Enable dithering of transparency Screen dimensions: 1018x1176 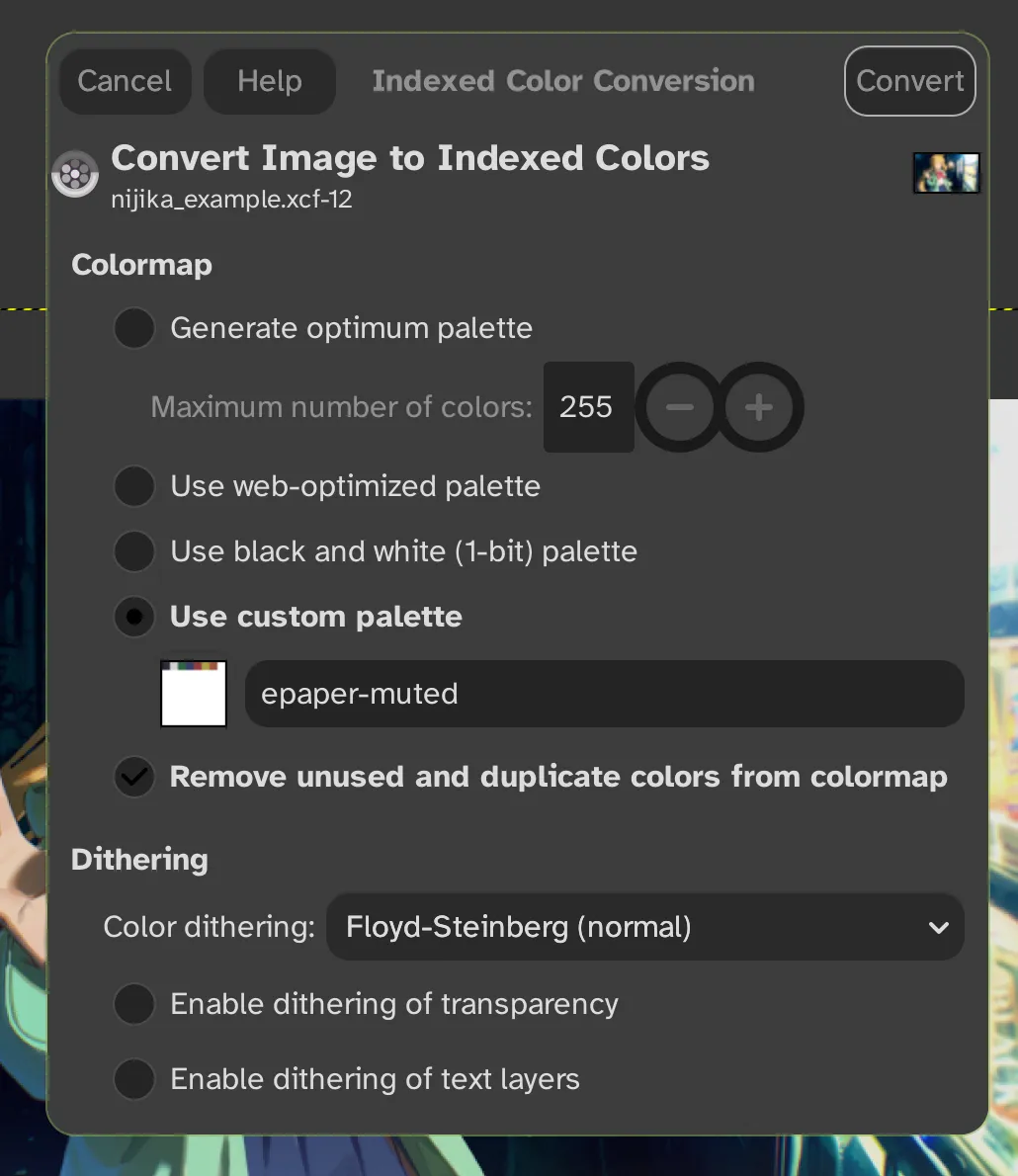point(134,1004)
